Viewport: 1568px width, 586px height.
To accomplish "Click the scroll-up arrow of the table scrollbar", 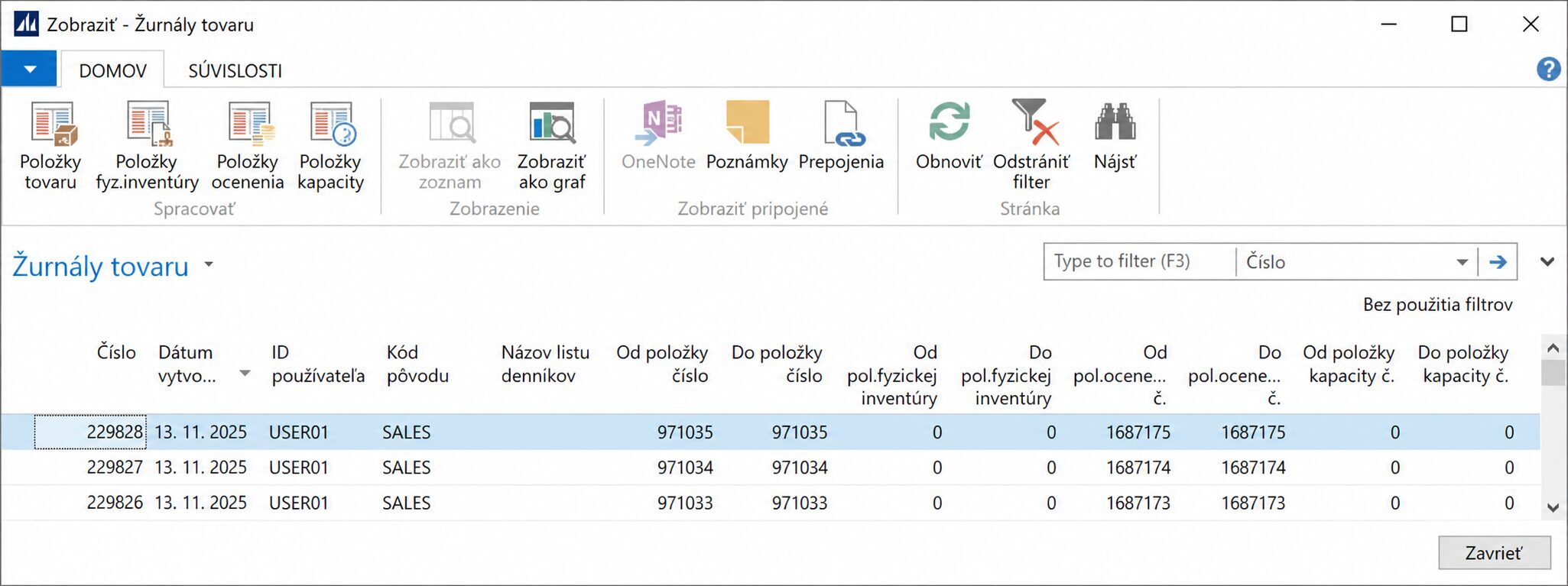I will point(1553,348).
